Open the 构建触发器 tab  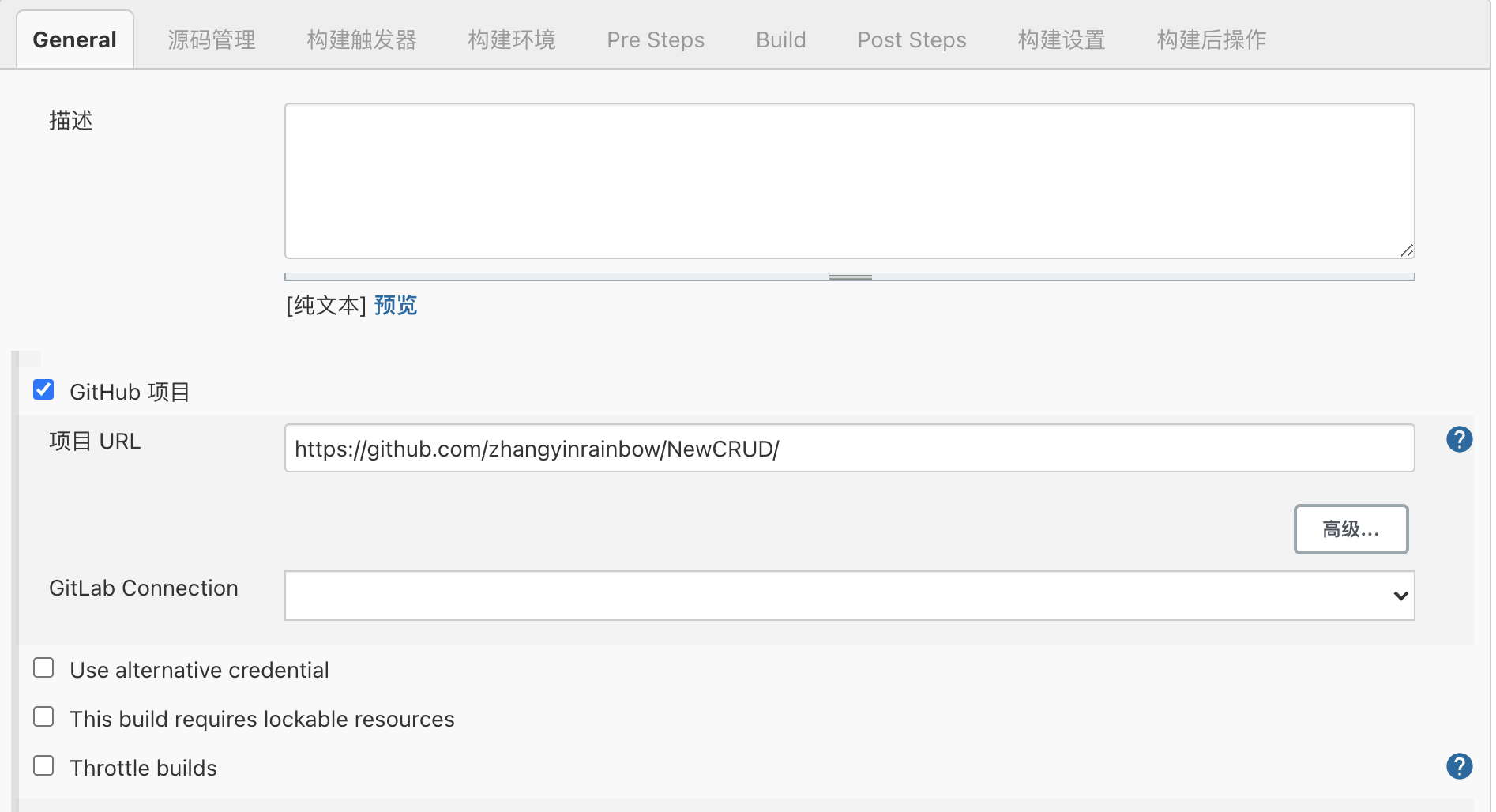(x=361, y=39)
